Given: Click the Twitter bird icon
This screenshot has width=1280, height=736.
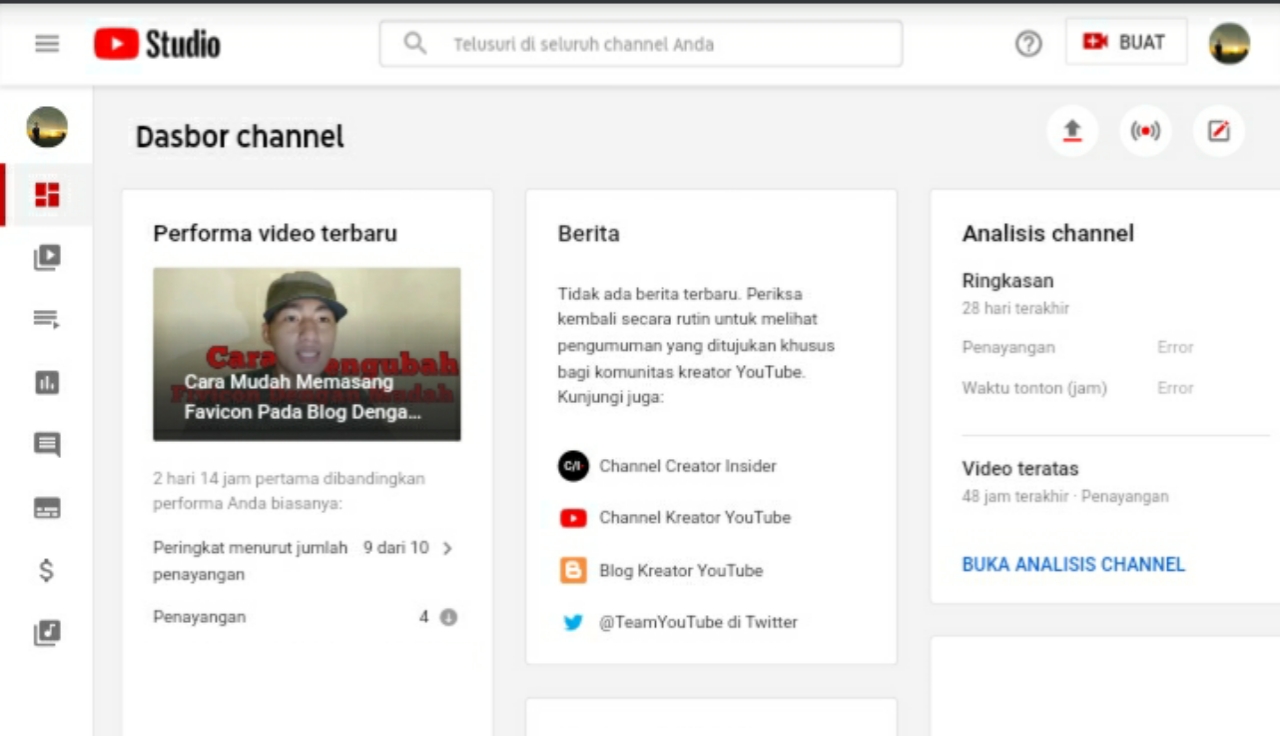Looking at the screenshot, I should (573, 622).
